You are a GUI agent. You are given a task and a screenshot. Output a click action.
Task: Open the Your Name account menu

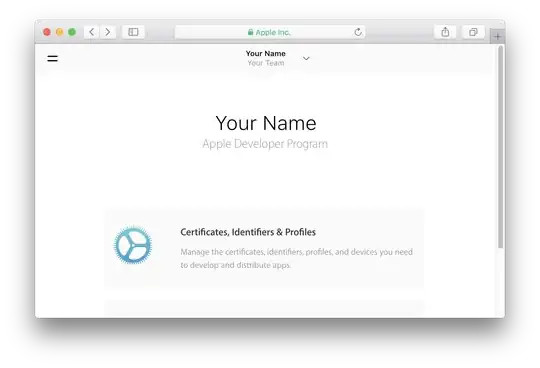point(266,54)
